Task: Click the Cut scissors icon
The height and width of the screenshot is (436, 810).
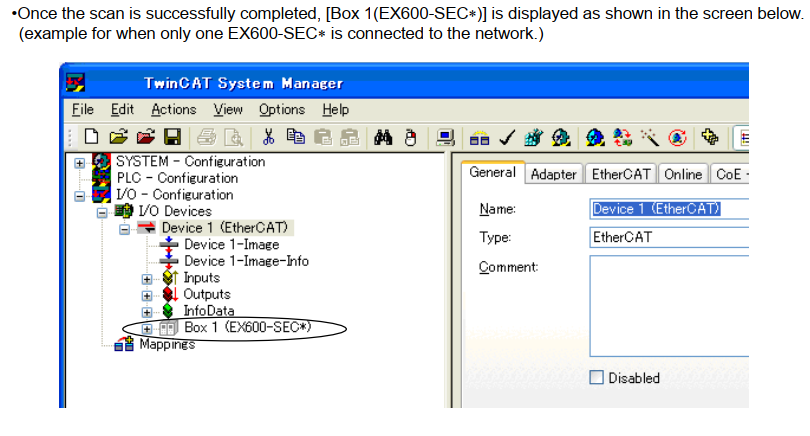Action: click(268, 137)
